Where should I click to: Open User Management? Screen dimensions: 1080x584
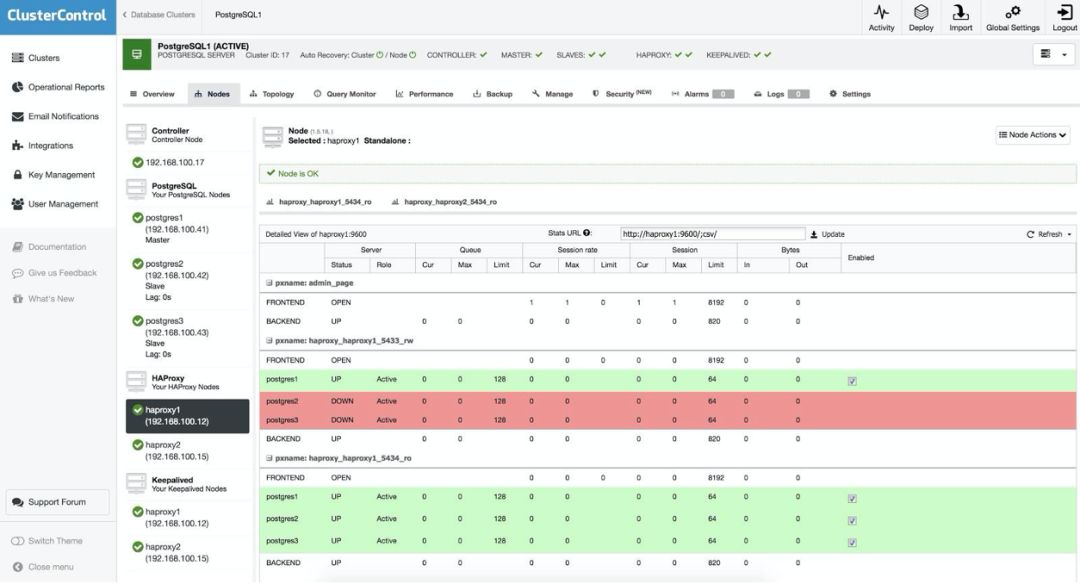(x=54, y=204)
